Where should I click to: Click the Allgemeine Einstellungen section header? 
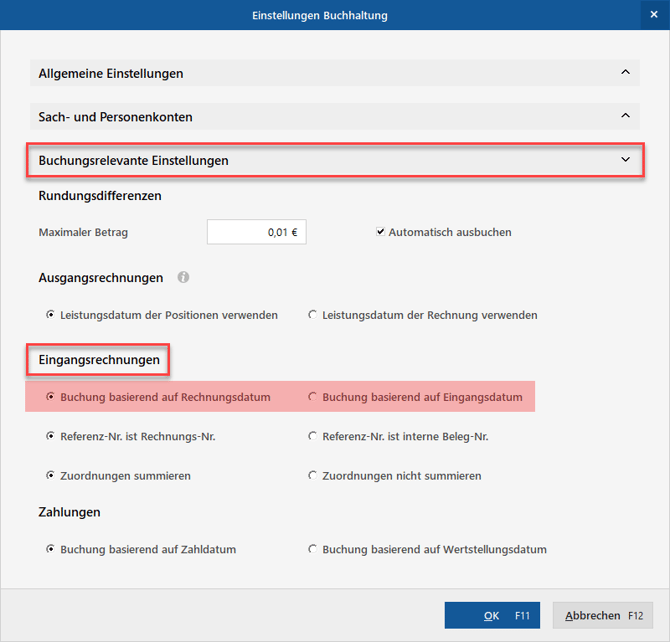coord(335,73)
